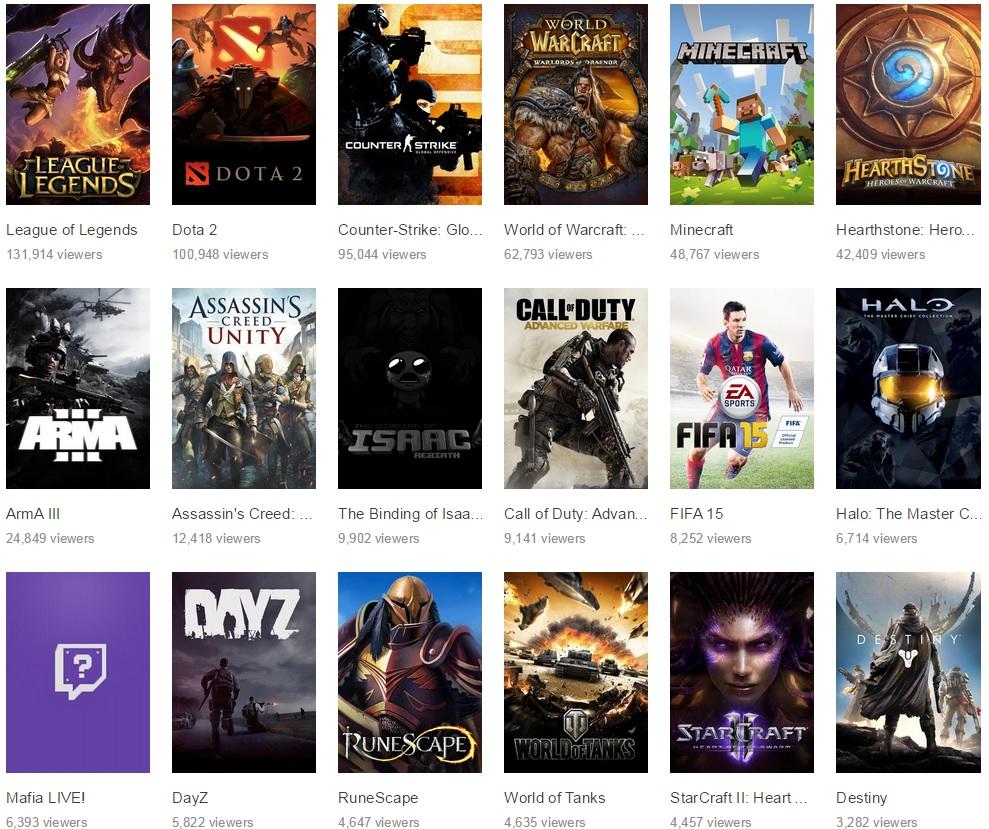Screen dimensions: 989x829
Task: Open the Dota 2 box art
Action: pyautogui.click(x=244, y=105)
